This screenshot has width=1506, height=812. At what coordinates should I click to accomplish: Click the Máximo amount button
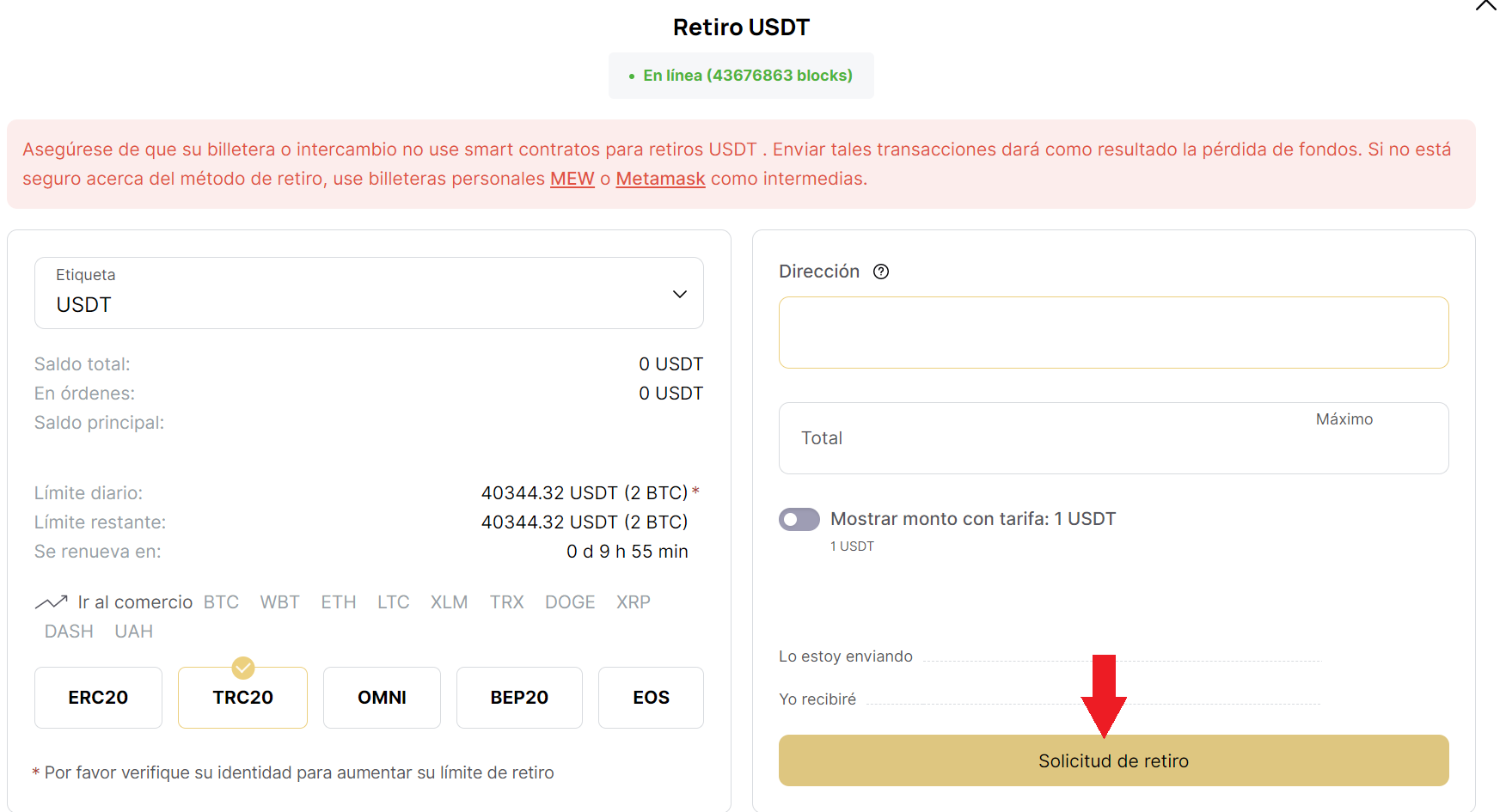click(x=1344, y=419)
